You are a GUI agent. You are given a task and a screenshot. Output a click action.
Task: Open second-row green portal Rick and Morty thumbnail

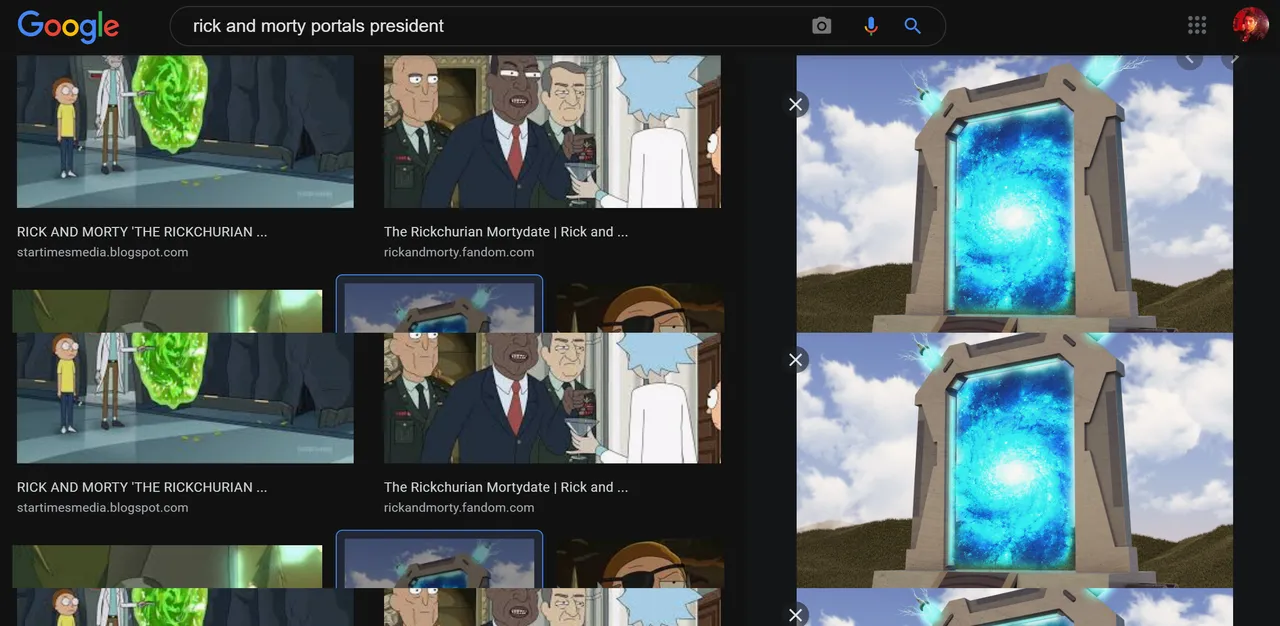pyautogui.click(x=185, y=398)
